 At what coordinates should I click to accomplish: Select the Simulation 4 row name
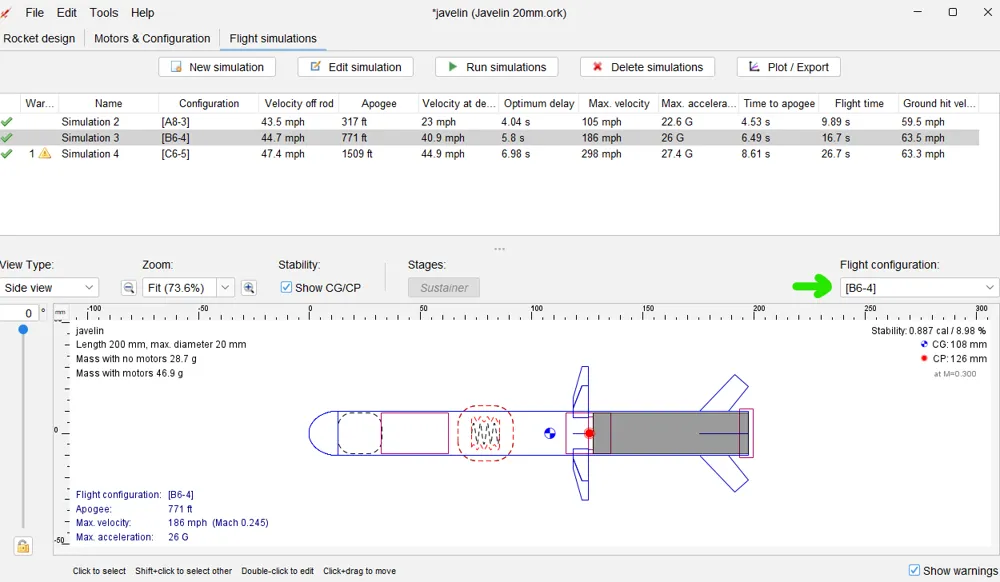click(x=90, y=154)
